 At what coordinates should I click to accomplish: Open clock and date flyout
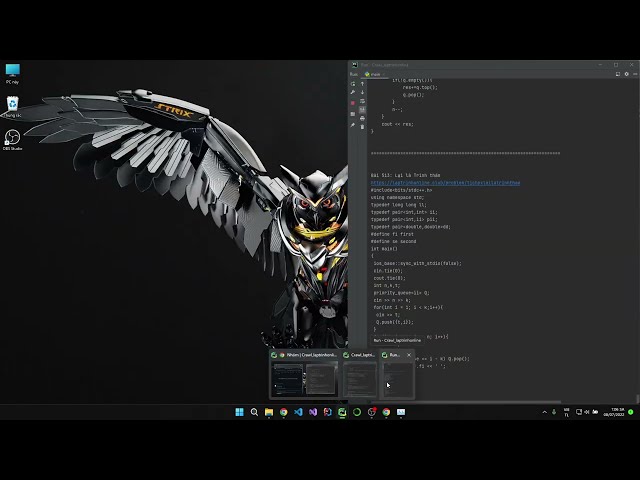[x=614, y=412]
